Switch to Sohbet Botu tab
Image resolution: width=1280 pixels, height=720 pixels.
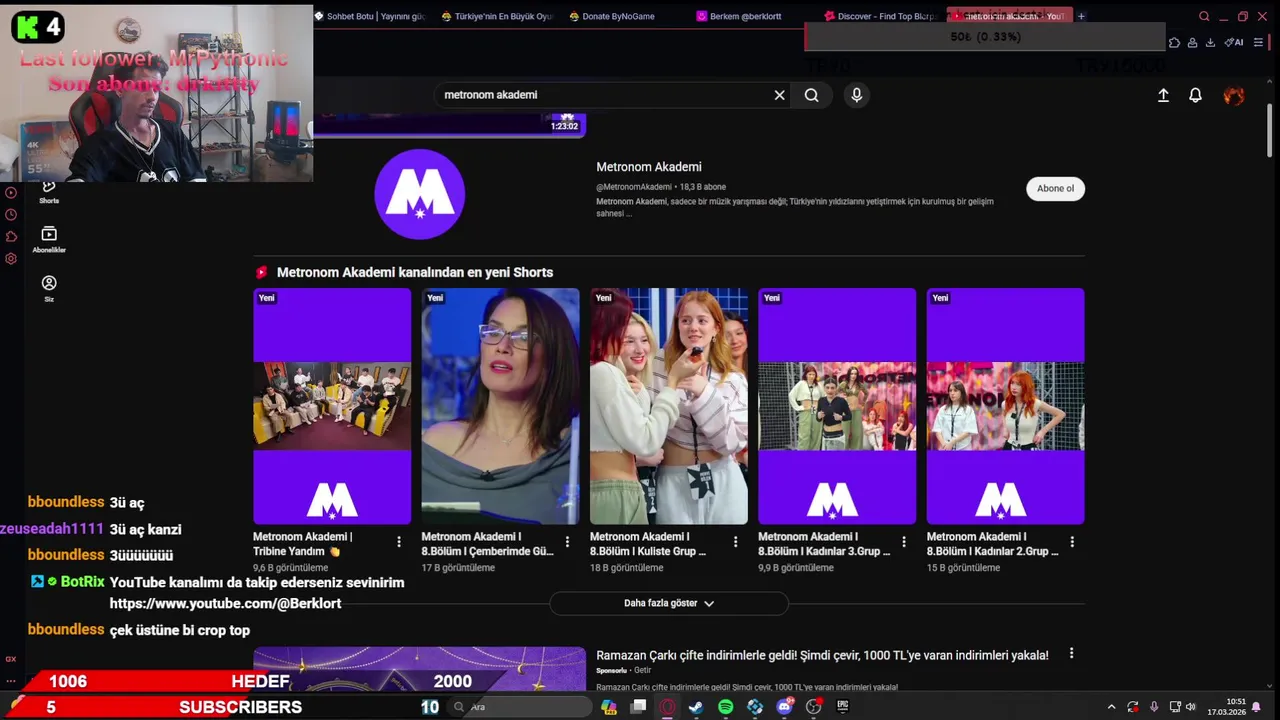click(x=370, y=16)
